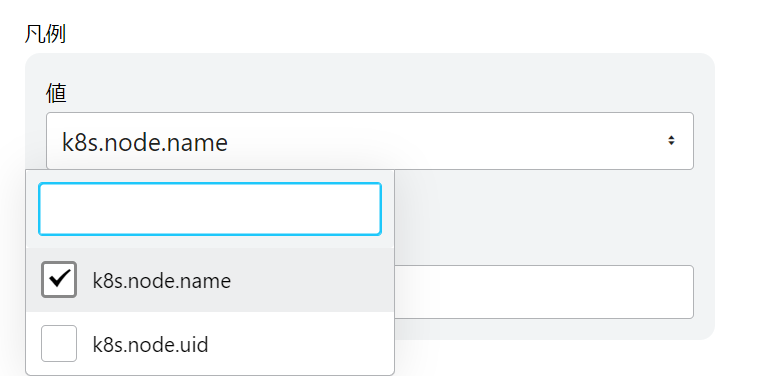Click the text field partly hidden behind dropdown
Viewport: 762px width, 376px height.
(544, 292)
